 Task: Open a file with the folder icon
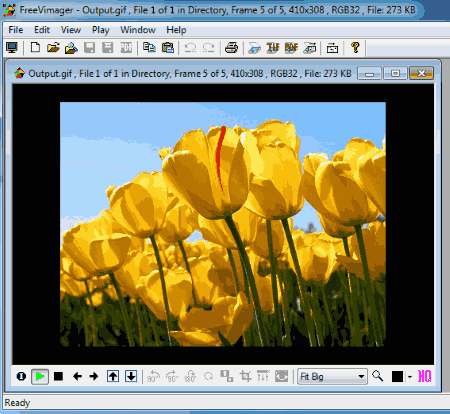(53, 48)
